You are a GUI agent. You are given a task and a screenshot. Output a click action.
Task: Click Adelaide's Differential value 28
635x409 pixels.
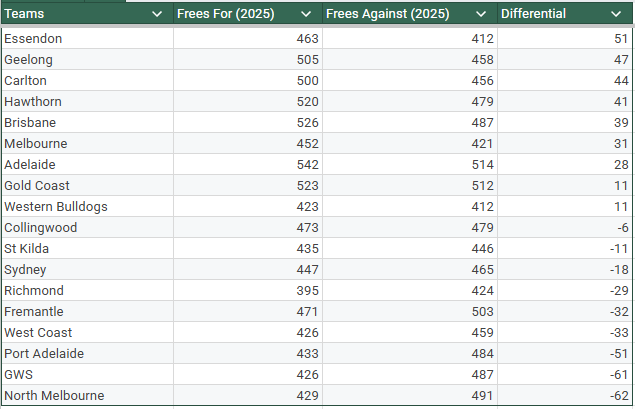pos(621,165)
